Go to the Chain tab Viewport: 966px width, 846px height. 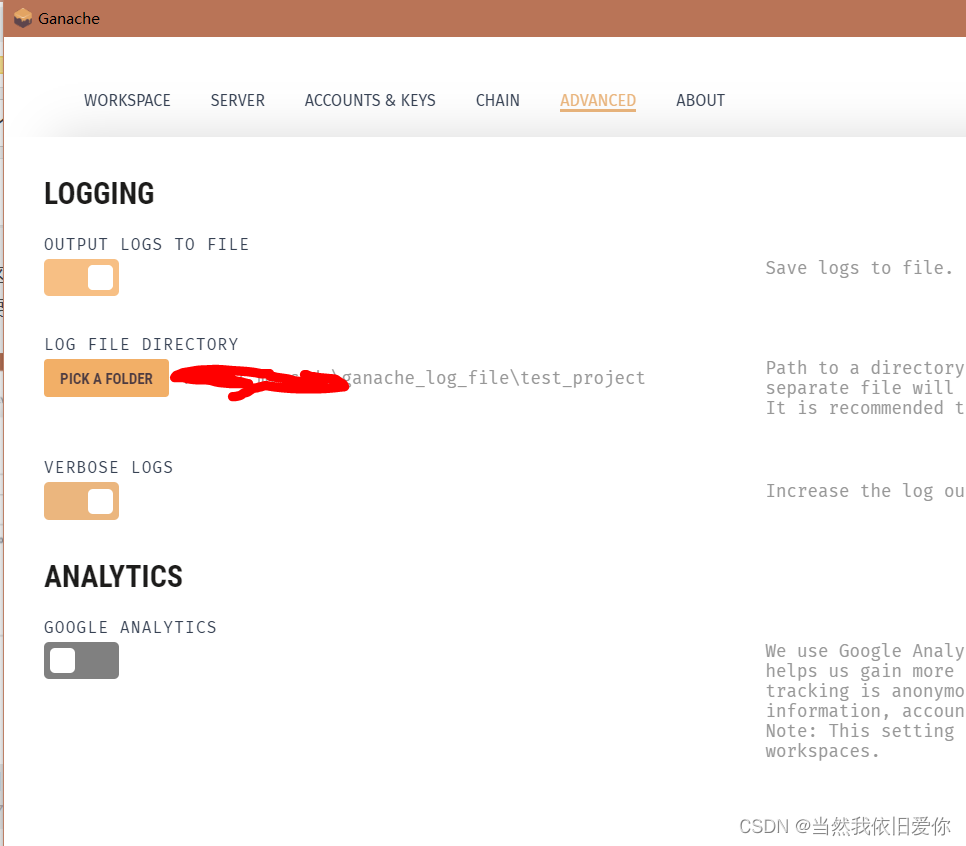pos(497,100)
